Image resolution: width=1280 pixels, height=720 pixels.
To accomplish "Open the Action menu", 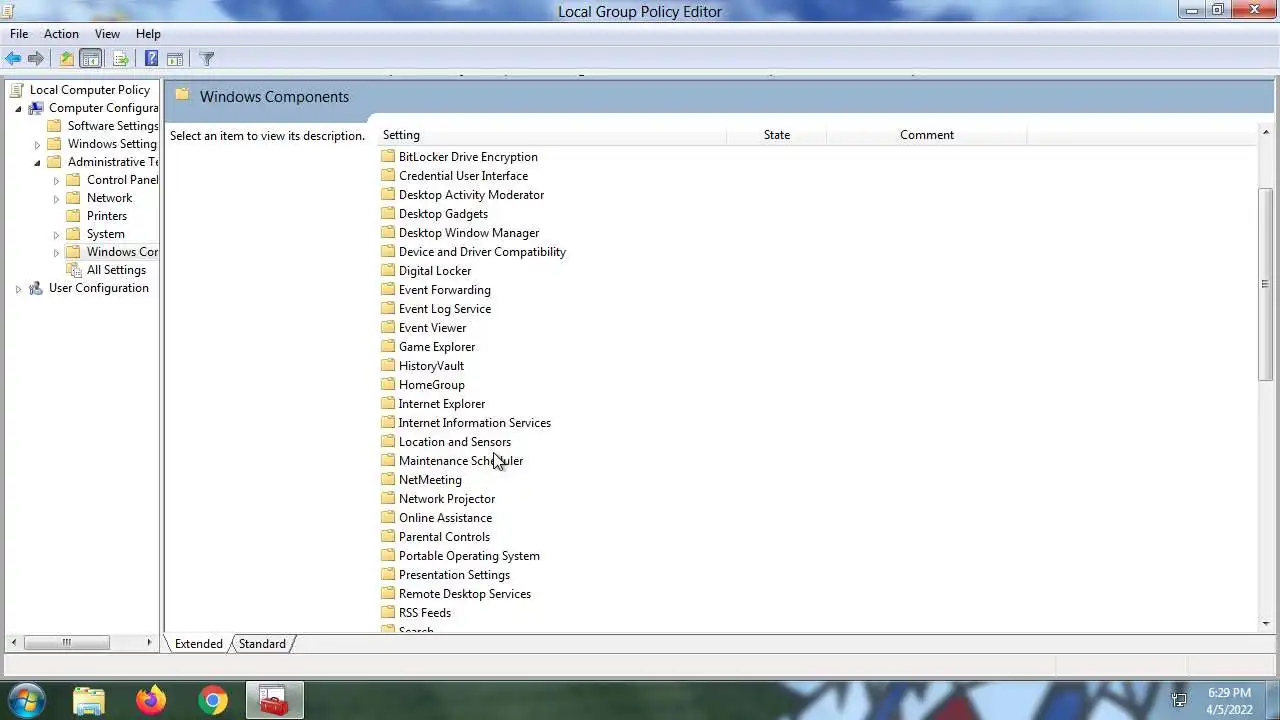I will point(61,34).
